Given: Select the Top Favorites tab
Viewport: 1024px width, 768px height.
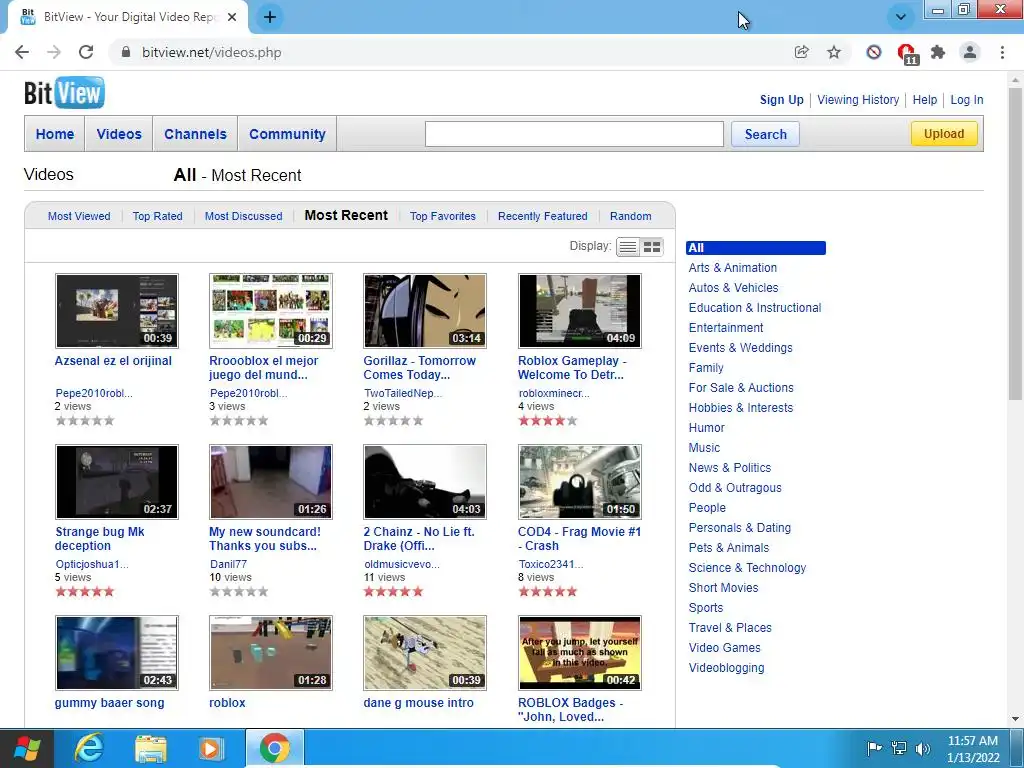Looking at the screenshot, I should tap(443, 216).
